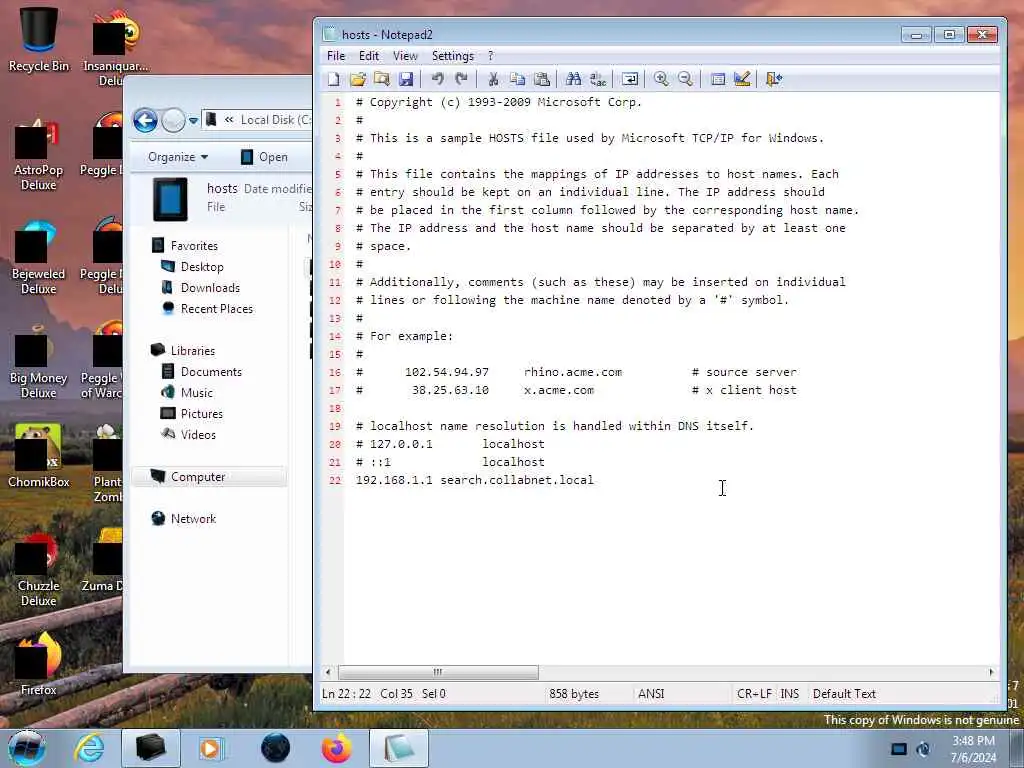Select ChomikBox desktop shortcut

pyautogui.click(x=39, y=456)
